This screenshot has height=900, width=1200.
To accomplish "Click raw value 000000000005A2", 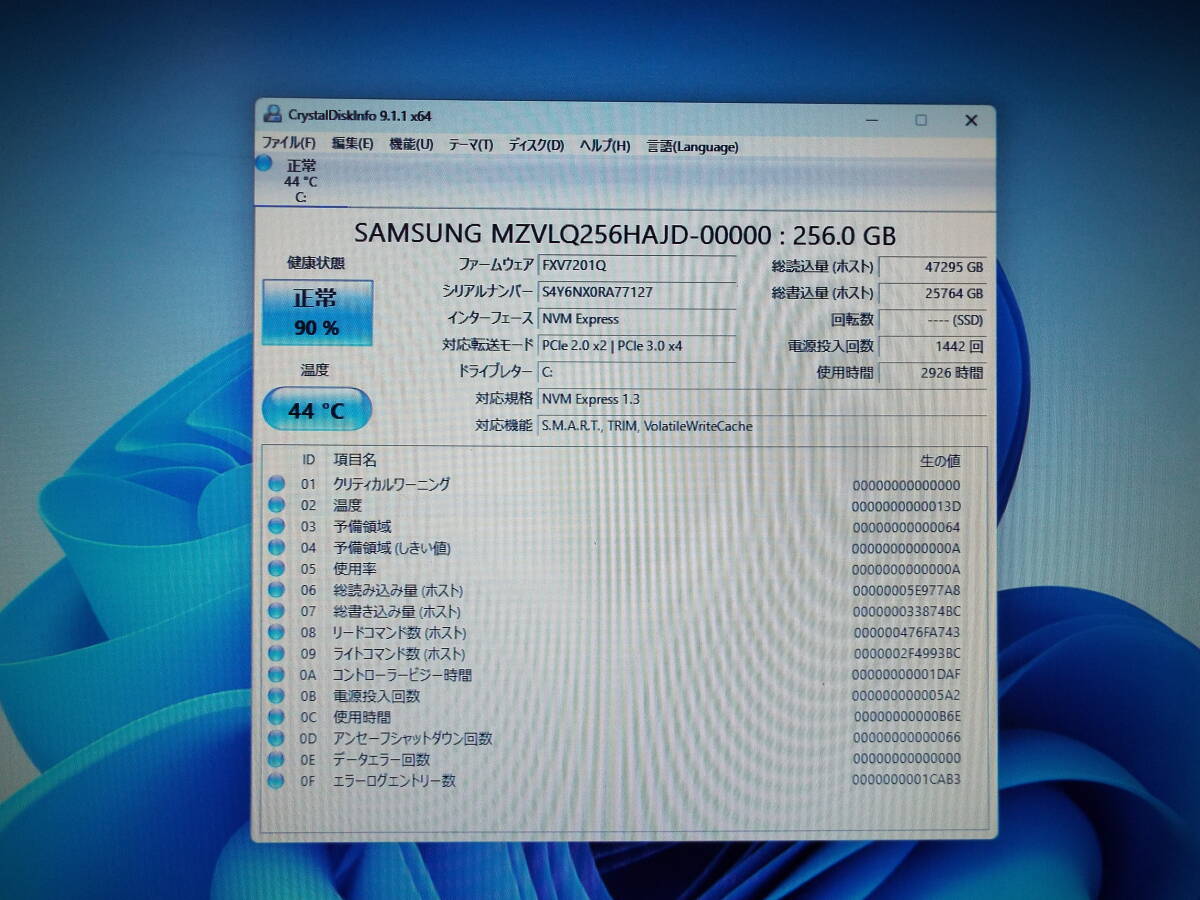I will (x=906, y=696).
